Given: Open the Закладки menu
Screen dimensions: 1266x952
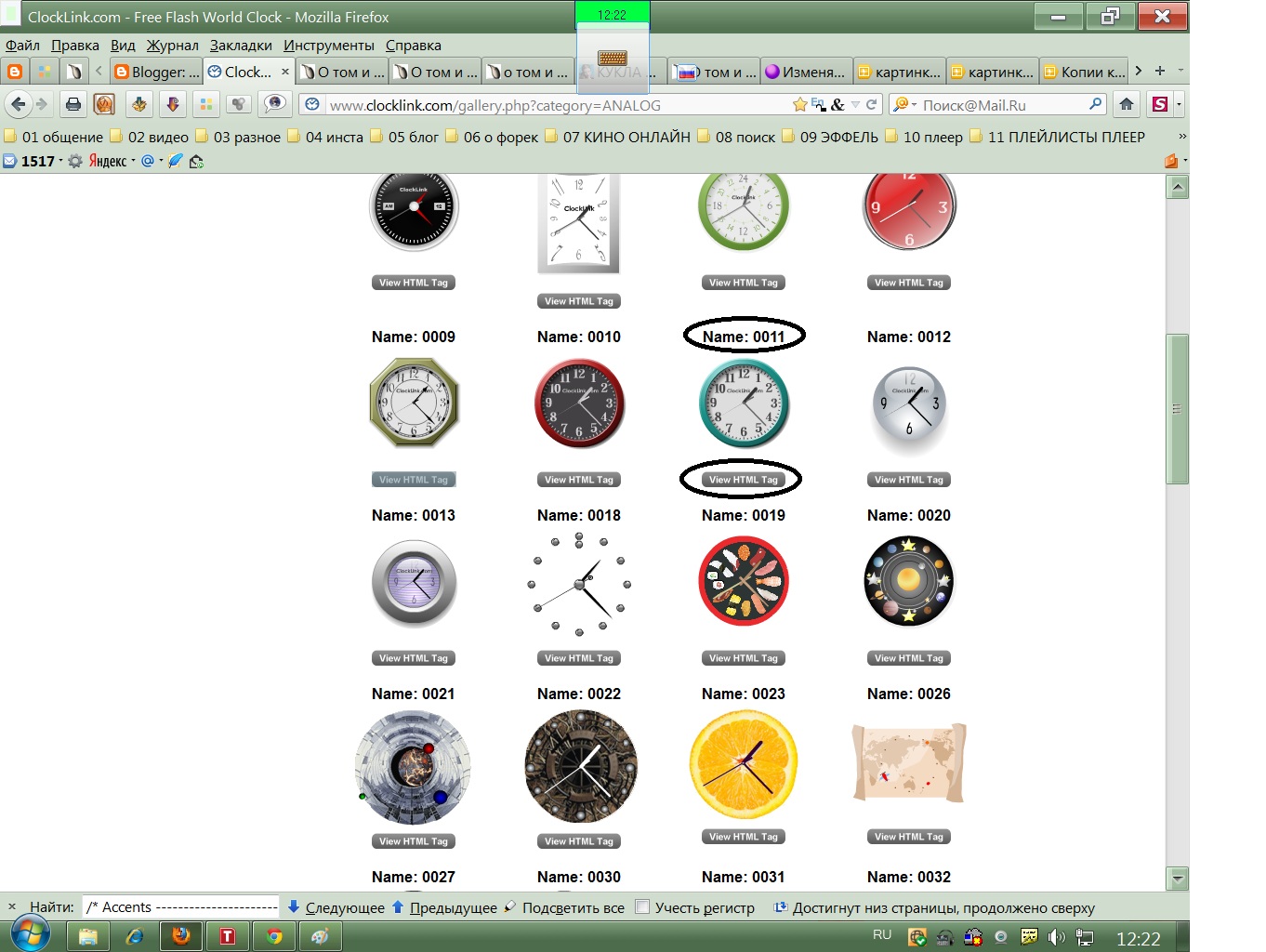Looking at the screenshot, I should [x=241, y=45].
